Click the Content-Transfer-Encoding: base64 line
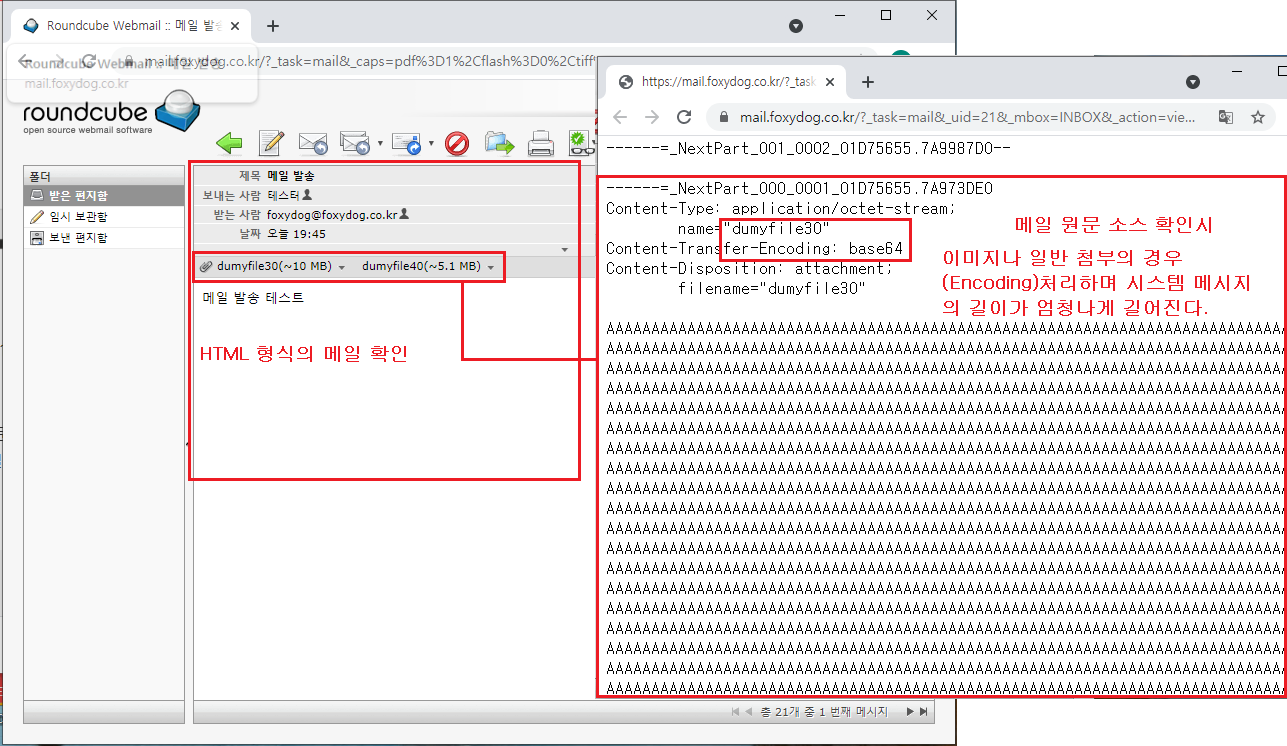Image resolution: width=1287 pixels, height=746 pixels. click(755, 248)
